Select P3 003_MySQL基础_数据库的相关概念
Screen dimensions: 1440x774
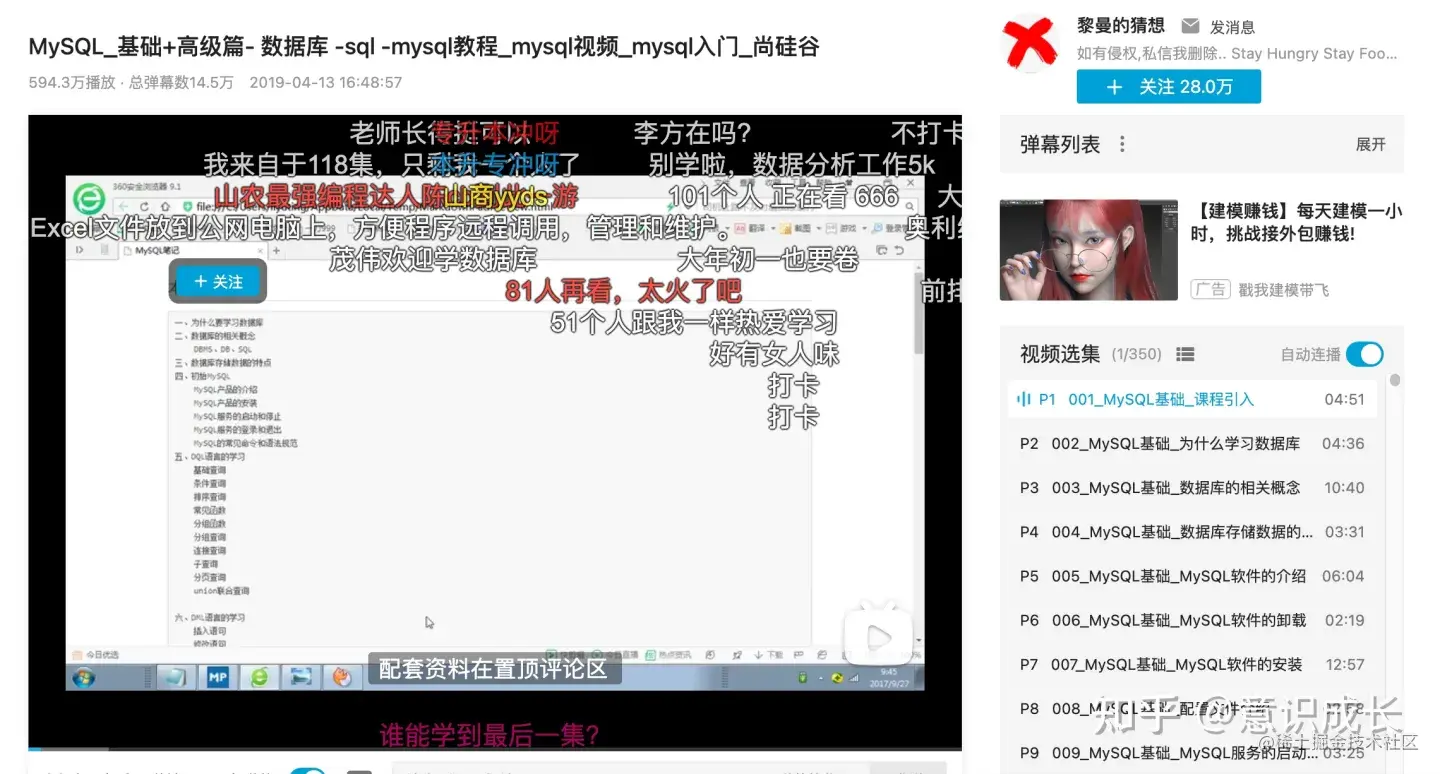(x=1192, y=487)
